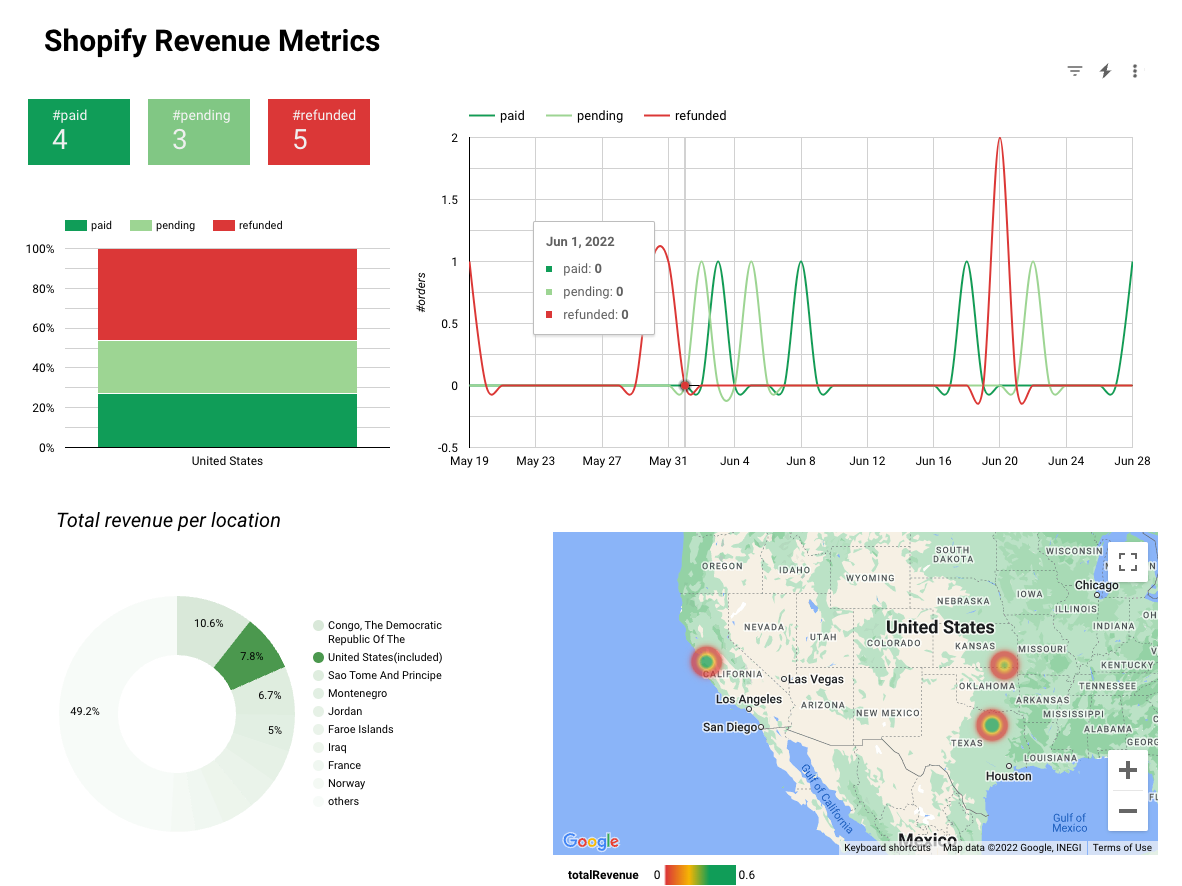Select Iraq legend entry
The width and height of the screenshot is (1182, 886).
pos(330,748)
